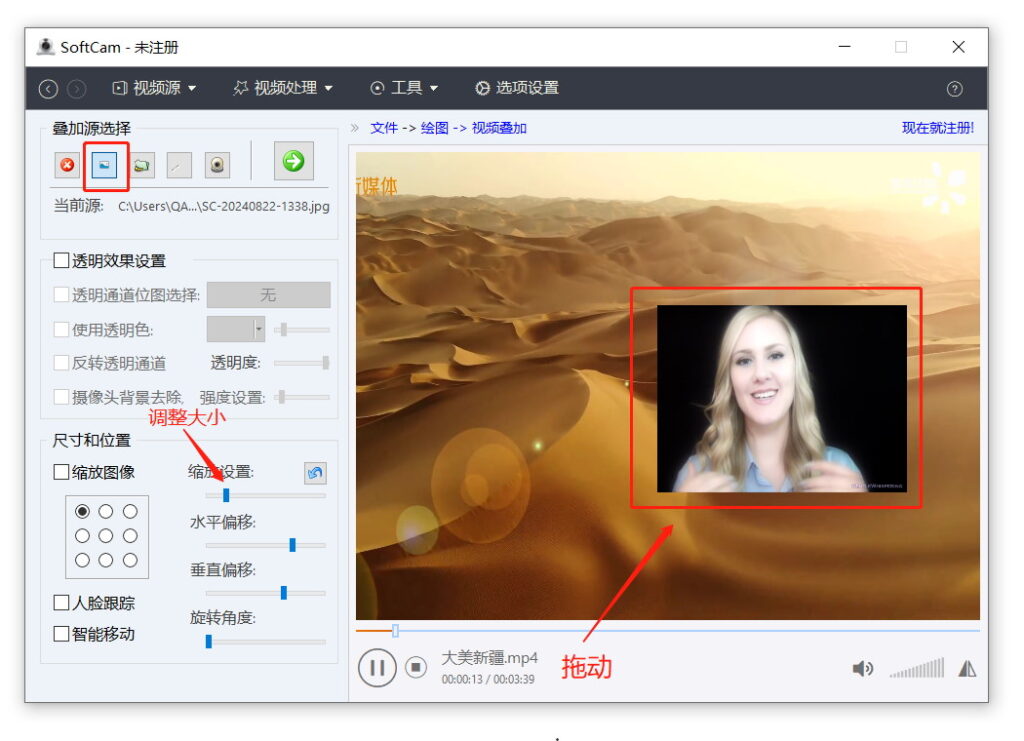Click the camera overlay source icon
1024x741 pixels.
216,165
